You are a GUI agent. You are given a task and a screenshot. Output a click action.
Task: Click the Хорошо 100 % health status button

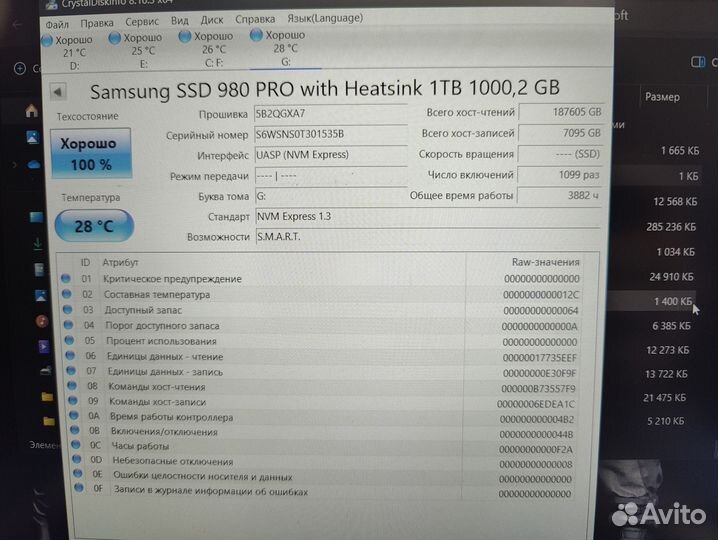pos(91,154)
